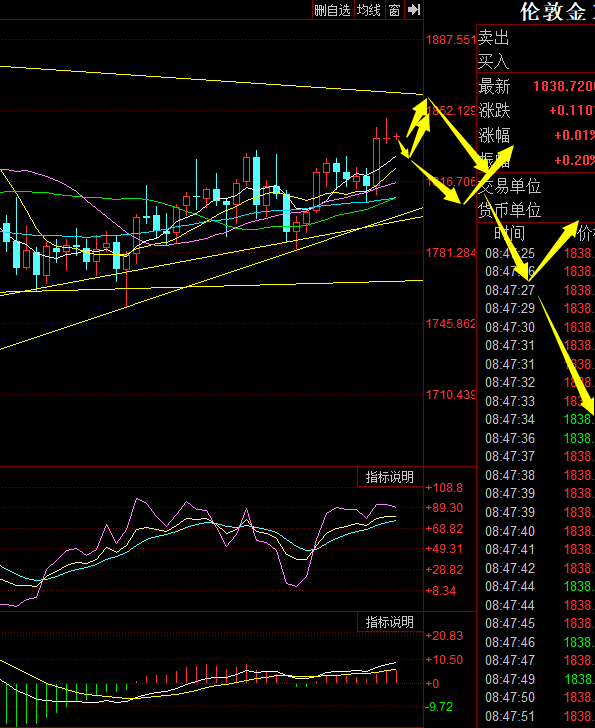Screen dimensions: 595x728
Task: Toggle the 均线 moving average display
Action: coord(369,10)
